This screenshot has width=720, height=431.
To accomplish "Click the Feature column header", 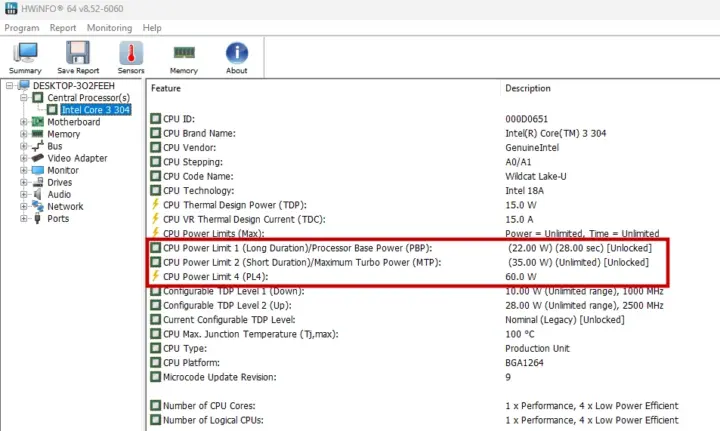I will tap(166, 88).
